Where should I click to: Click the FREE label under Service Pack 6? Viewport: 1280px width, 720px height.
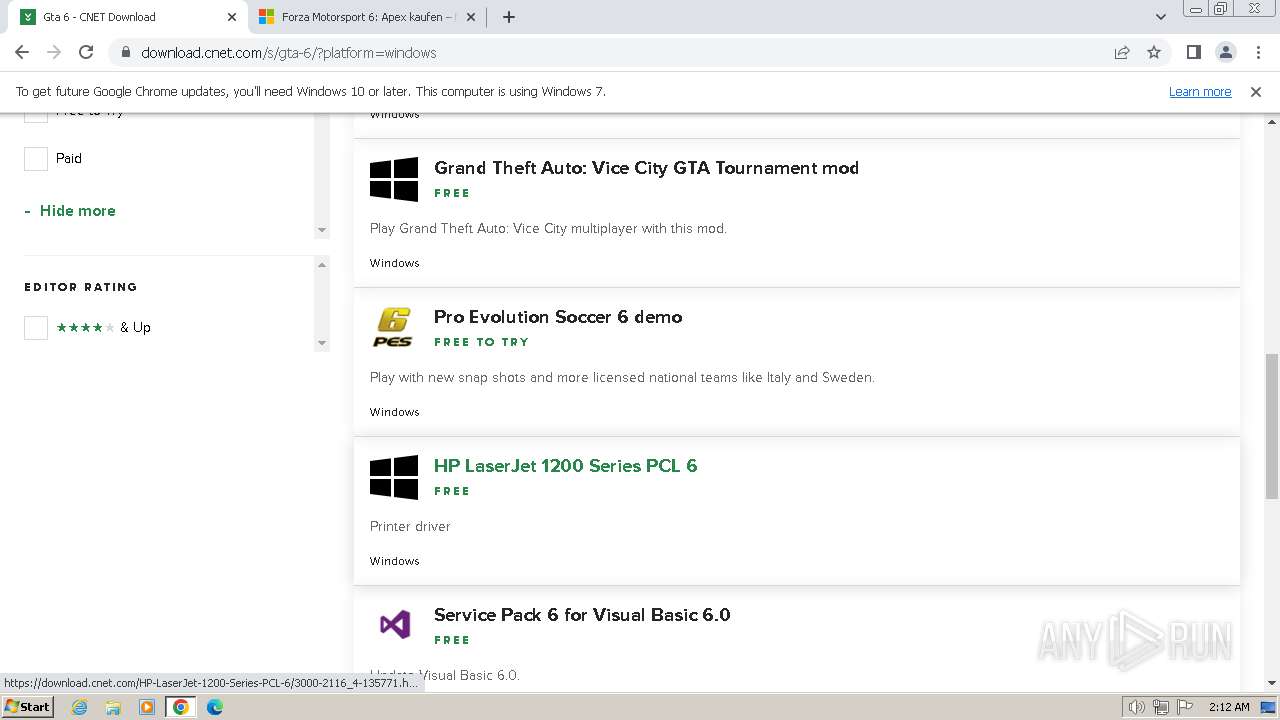click(x=452, y=640)
